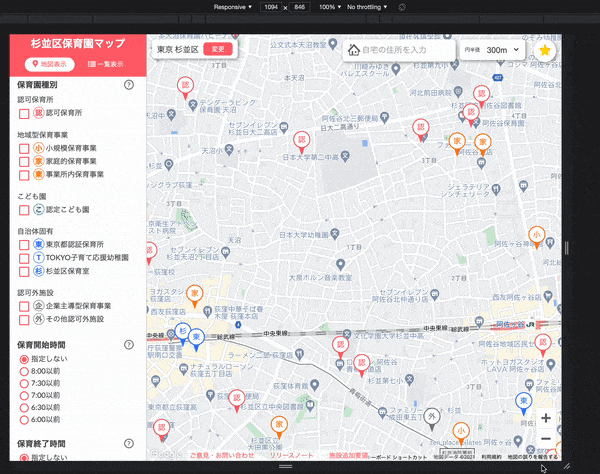Check the 杉並区保育室 filter
600x474 pixels.
point(24,272)
